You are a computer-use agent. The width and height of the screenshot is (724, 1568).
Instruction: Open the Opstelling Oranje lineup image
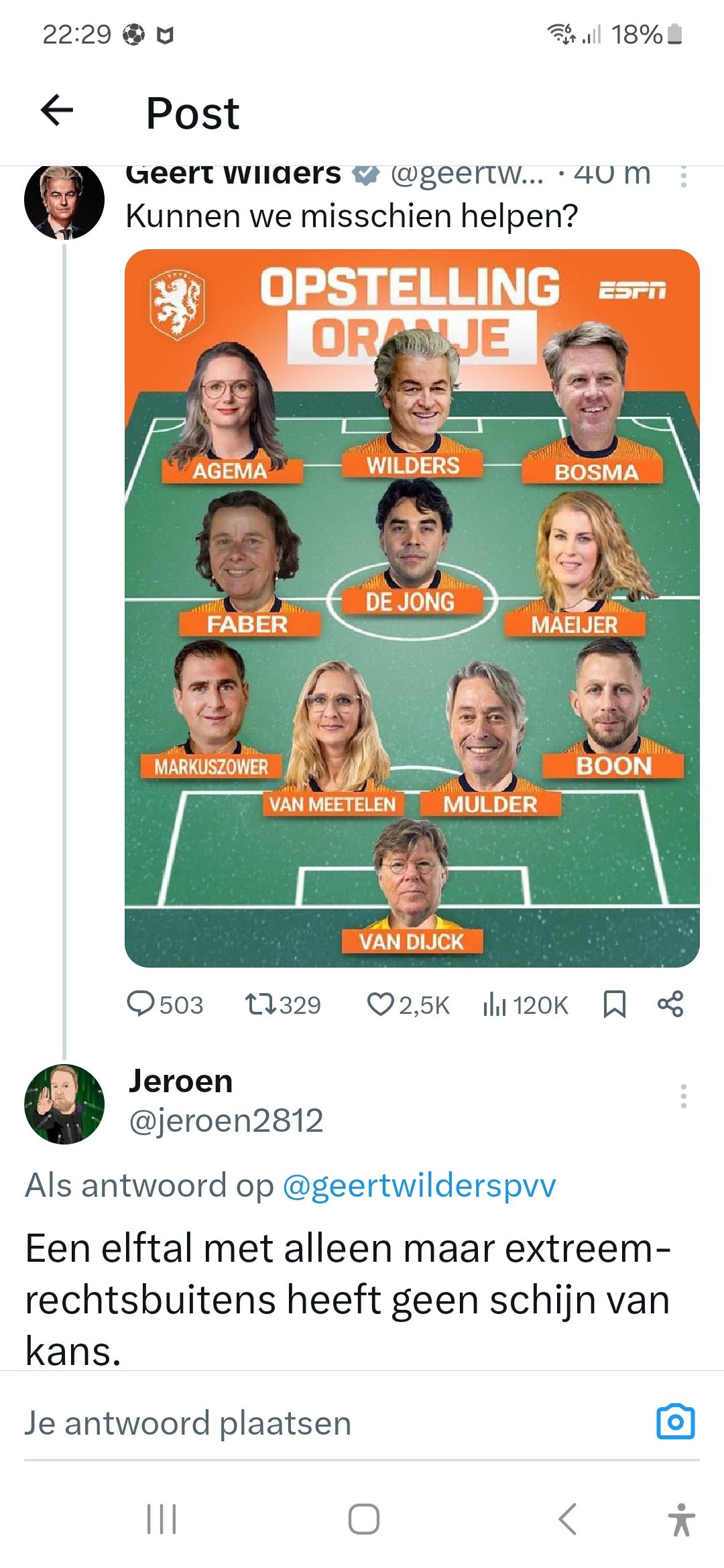tap(412, 608)
